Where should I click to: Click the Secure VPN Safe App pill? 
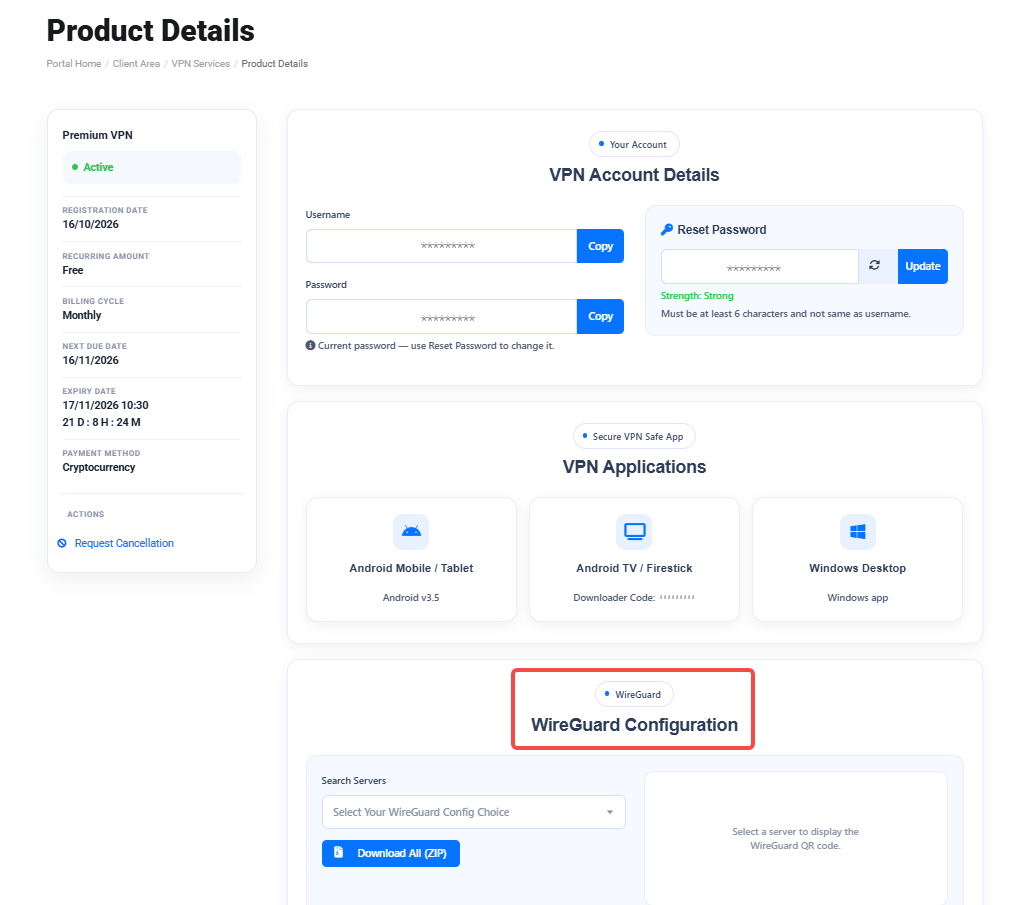(x=634, y=436)
